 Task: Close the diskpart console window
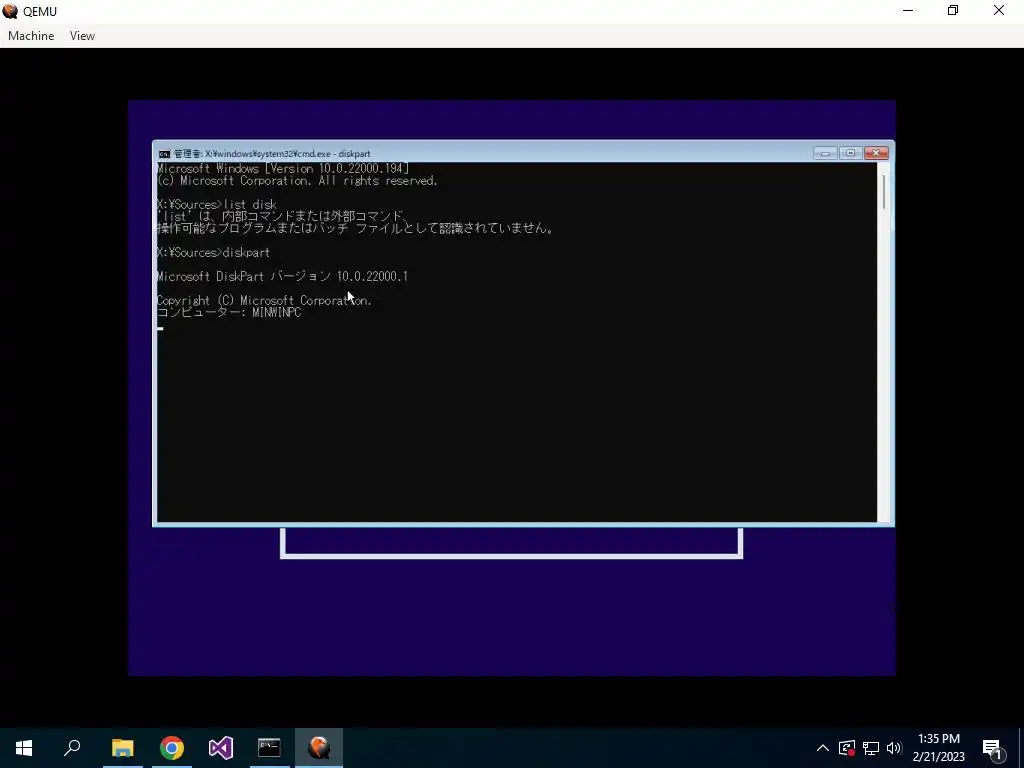[x=876, y=153]
